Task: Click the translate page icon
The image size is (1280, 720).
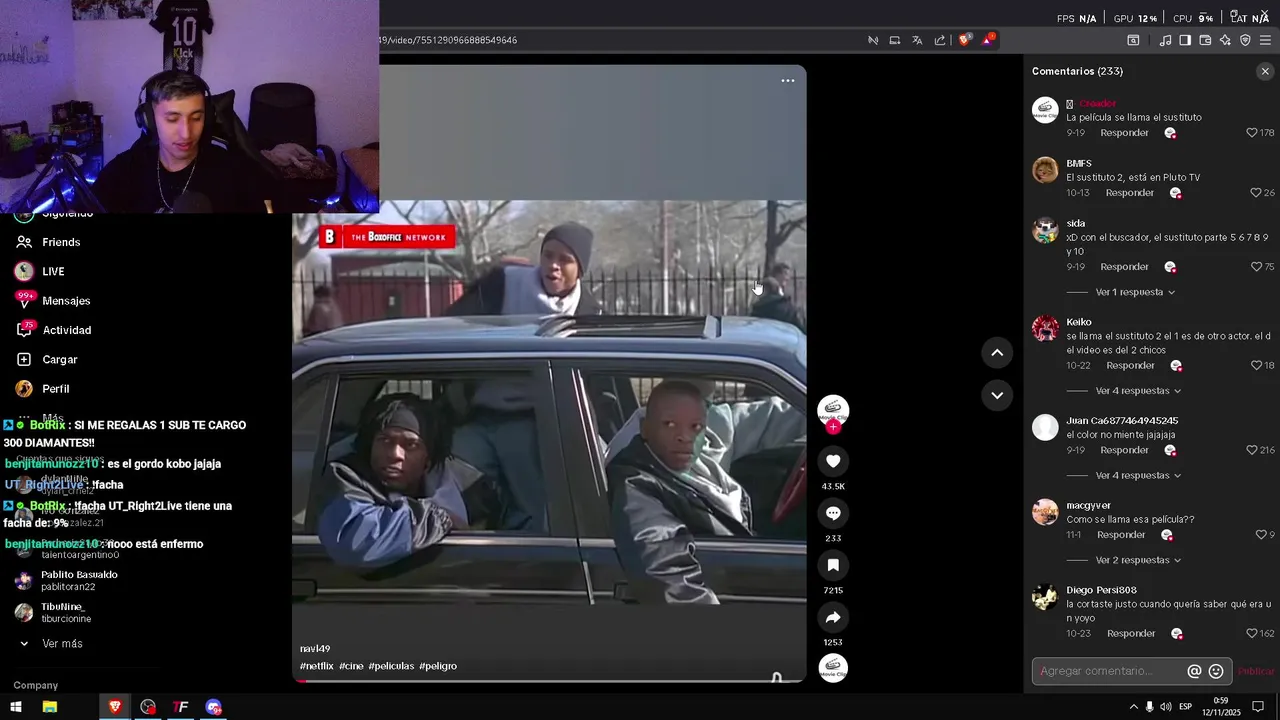Action: pyautogui.click(x=917, y=40)
